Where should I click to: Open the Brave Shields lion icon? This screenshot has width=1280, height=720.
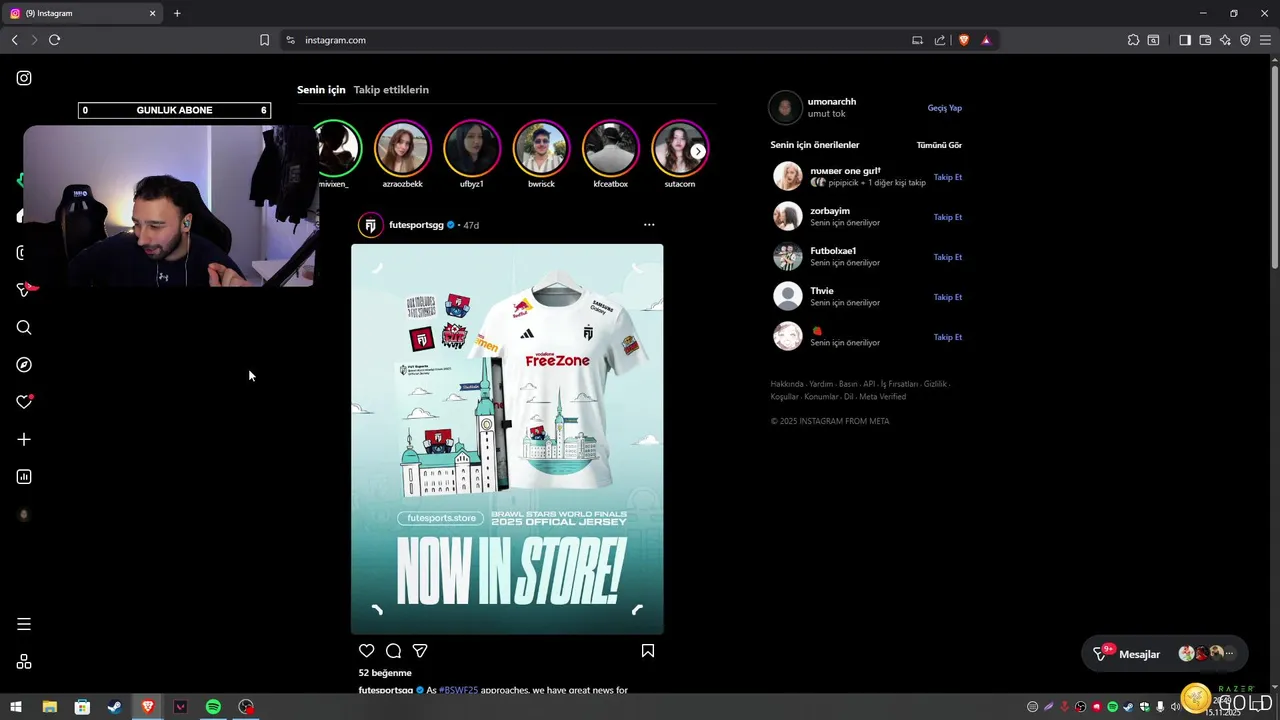coord(964,40)
